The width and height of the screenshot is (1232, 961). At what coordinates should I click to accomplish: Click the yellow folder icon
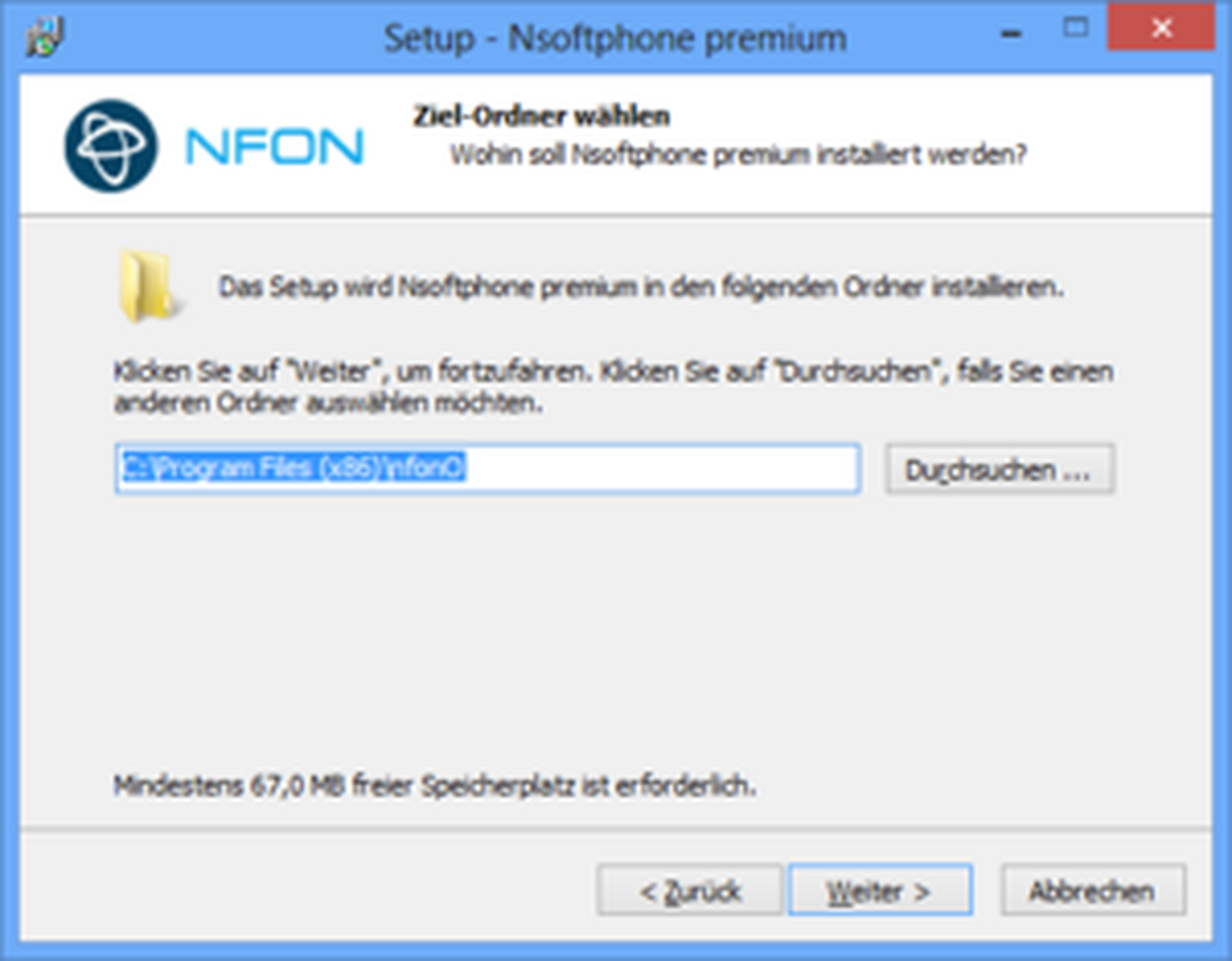click(x=149, y=286)
